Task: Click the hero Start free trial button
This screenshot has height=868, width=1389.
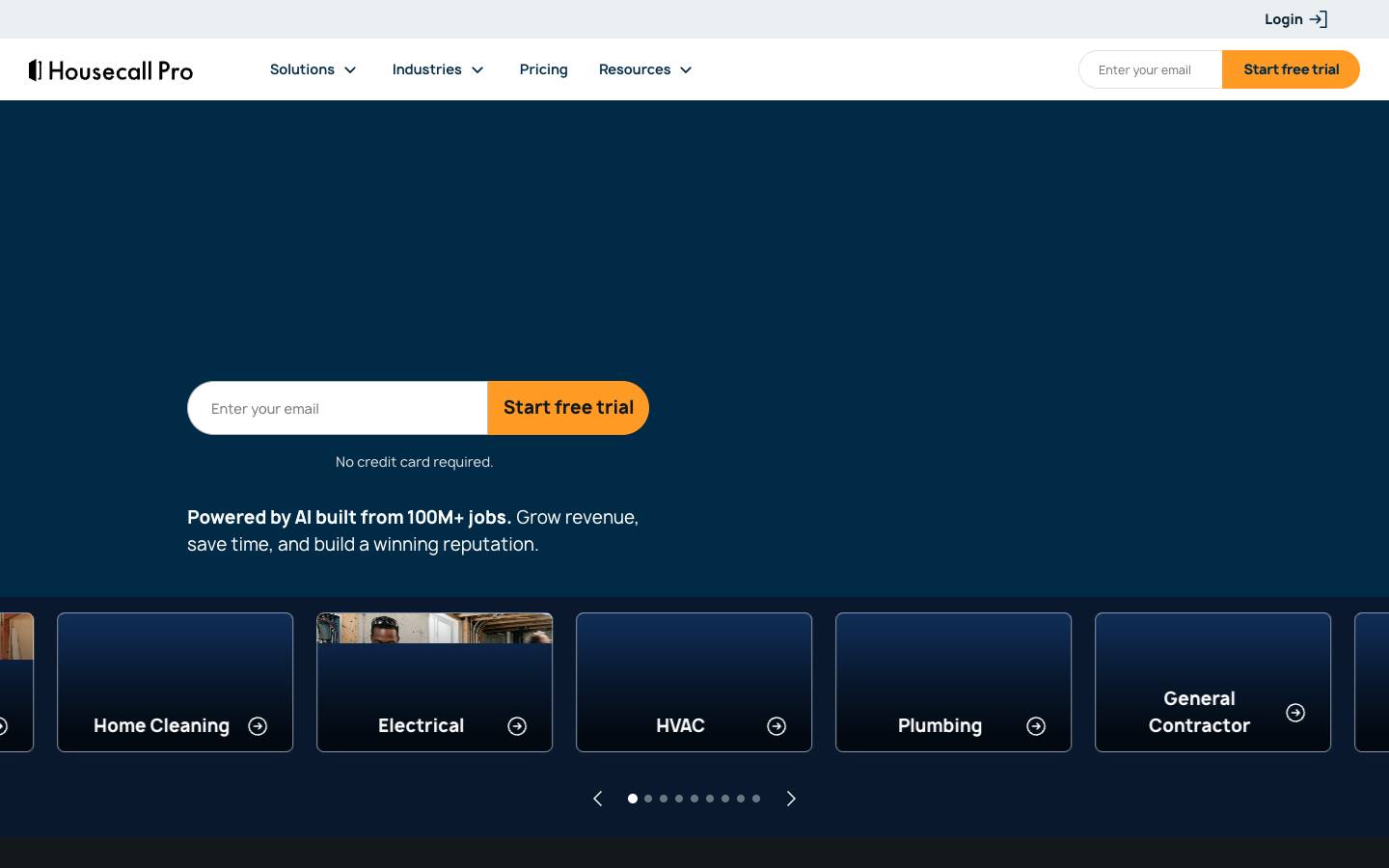Action: (x=568, y=408)
